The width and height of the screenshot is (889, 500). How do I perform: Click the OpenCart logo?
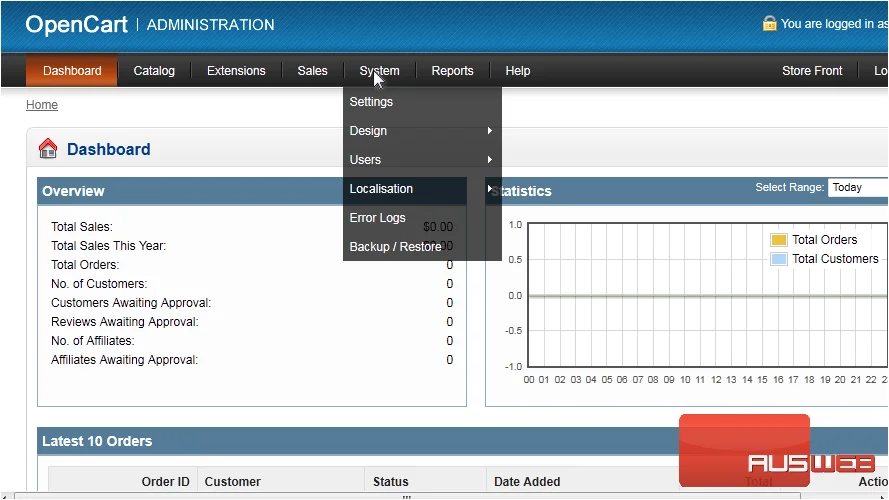tap(77, 24)
